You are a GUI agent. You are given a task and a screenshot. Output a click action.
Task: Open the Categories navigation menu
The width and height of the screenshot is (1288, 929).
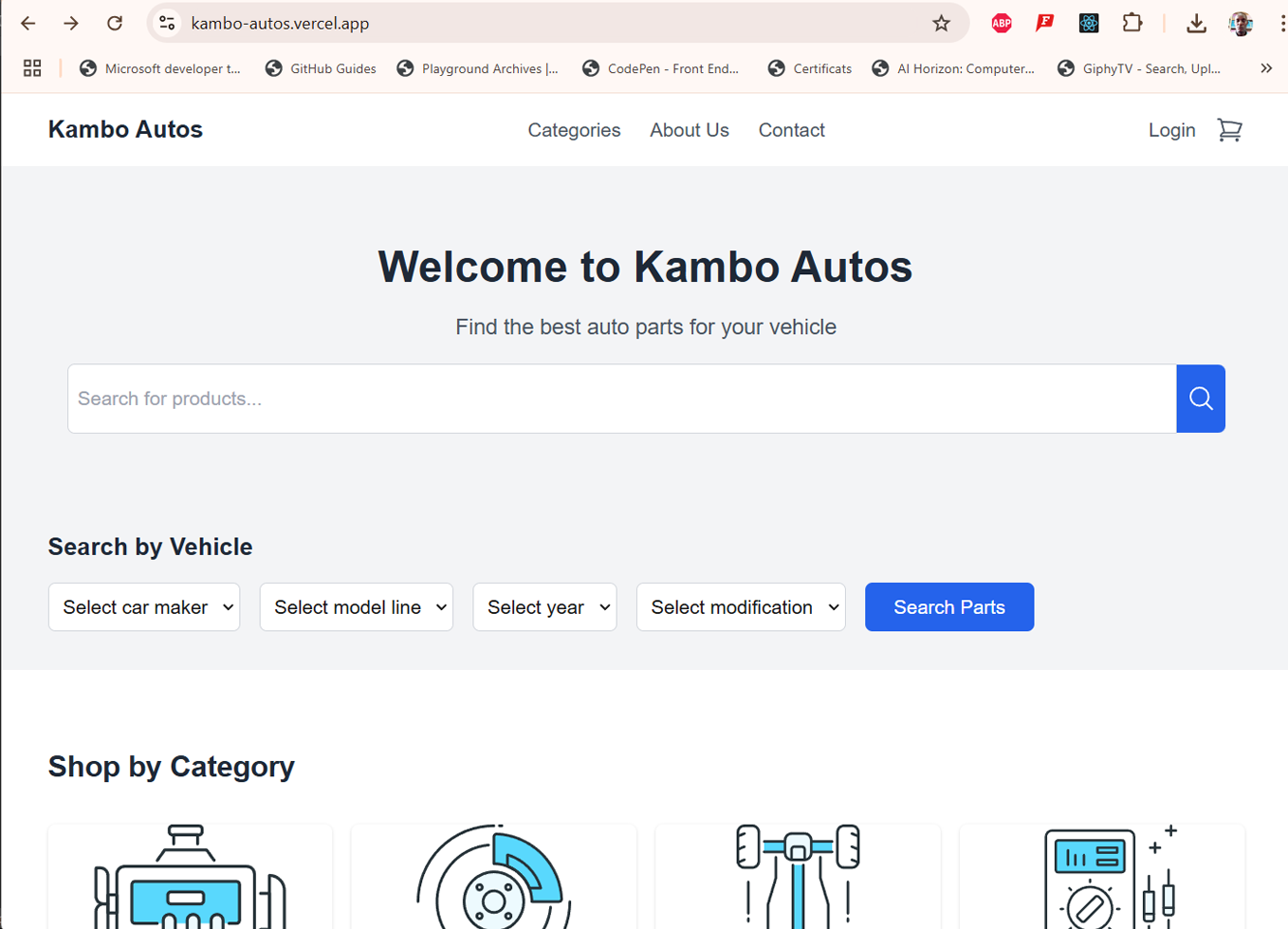click(x=574, y=130)
